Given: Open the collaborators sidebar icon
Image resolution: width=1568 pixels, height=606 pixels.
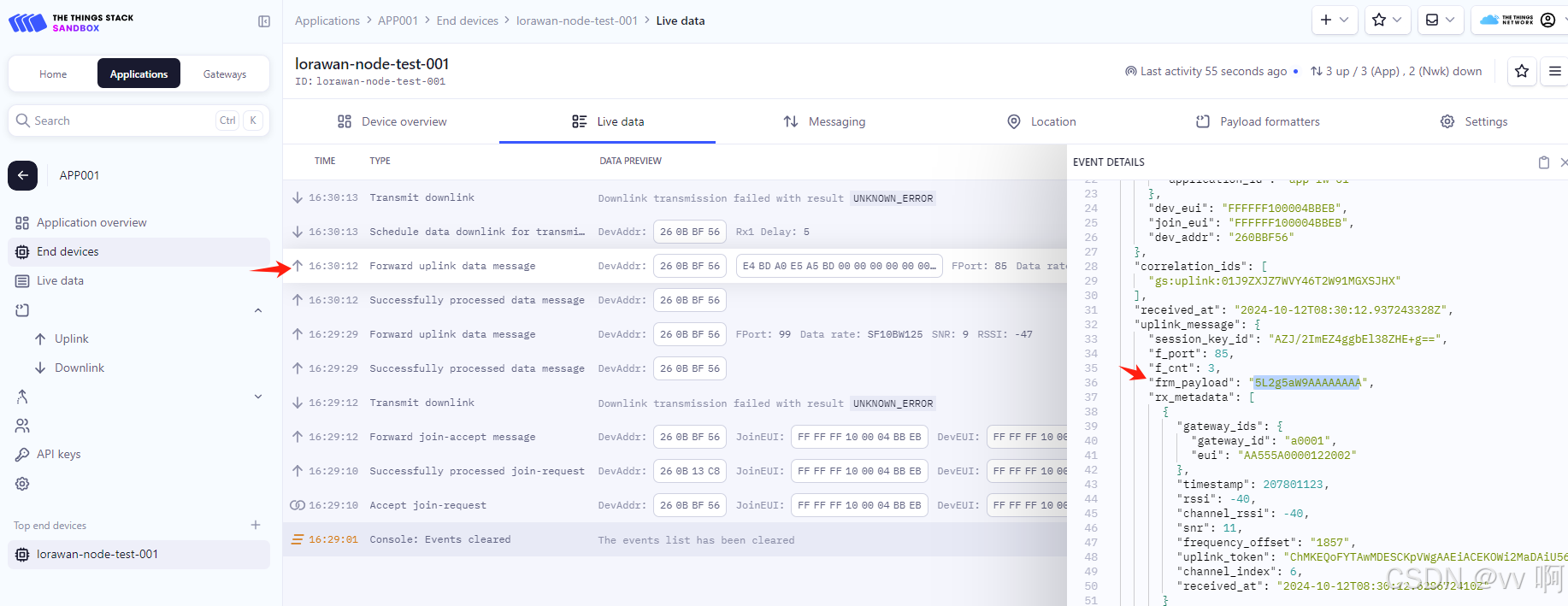Looking at the screenshot, I should point(22,426).
